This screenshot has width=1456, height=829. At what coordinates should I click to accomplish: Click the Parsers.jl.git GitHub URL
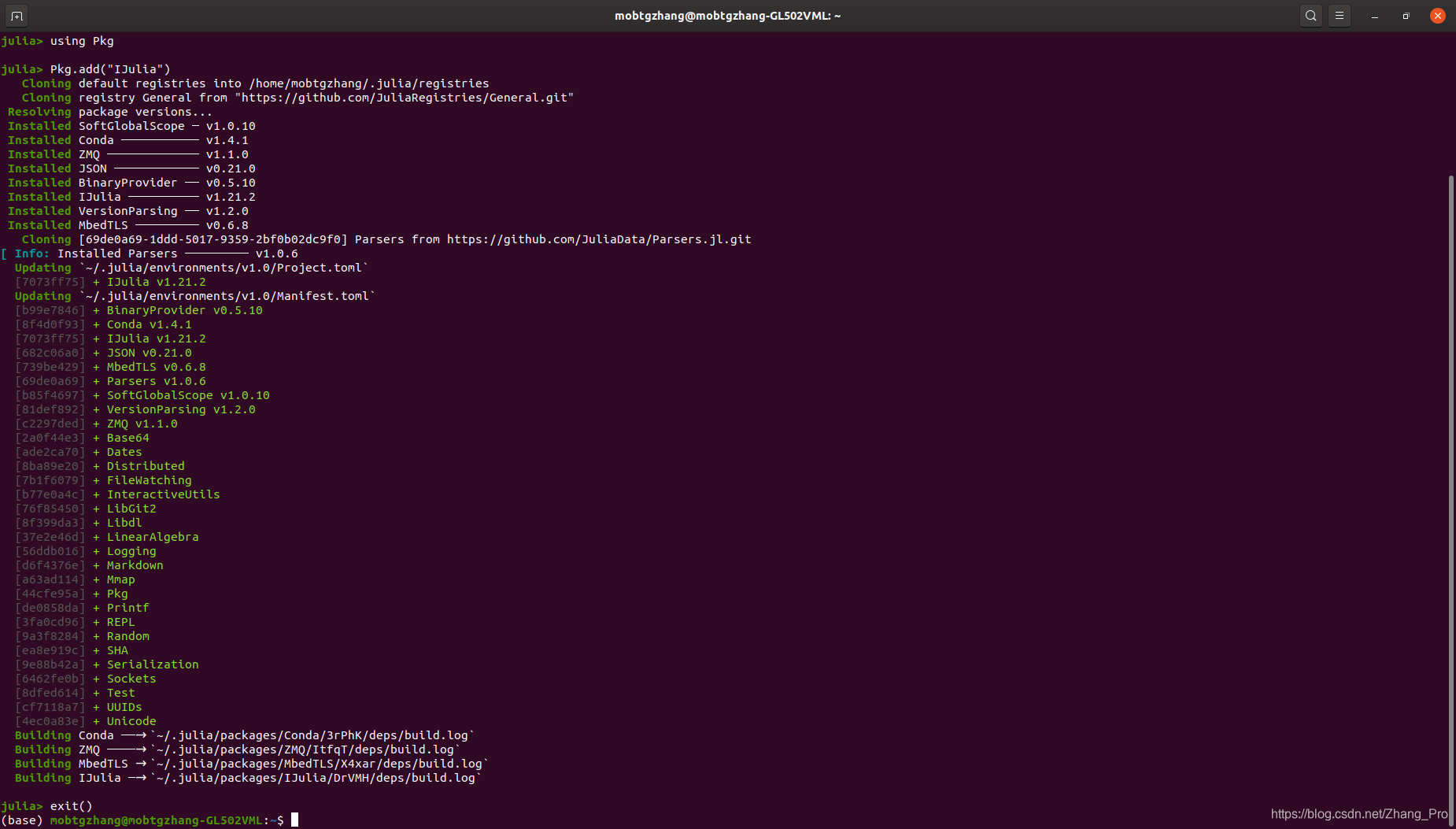[x=599, y=239]
